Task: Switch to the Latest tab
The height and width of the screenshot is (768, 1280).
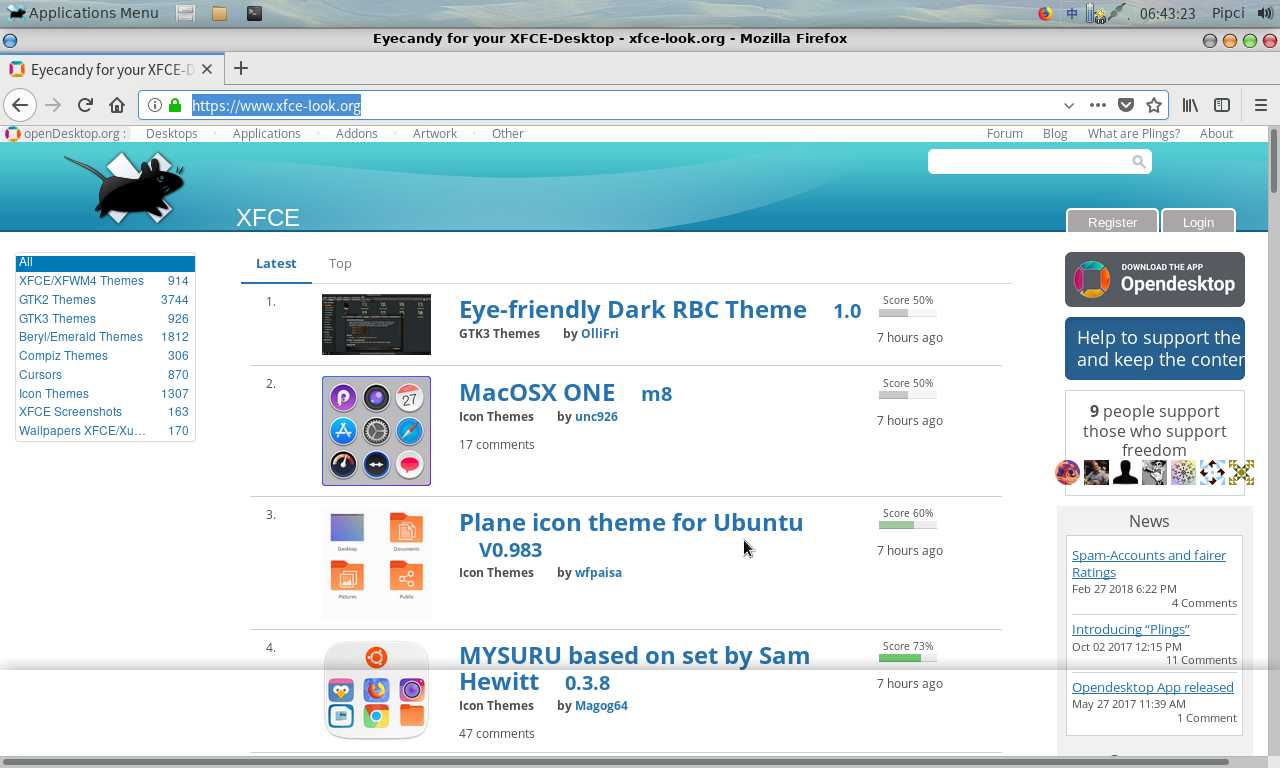Action: 276,263
